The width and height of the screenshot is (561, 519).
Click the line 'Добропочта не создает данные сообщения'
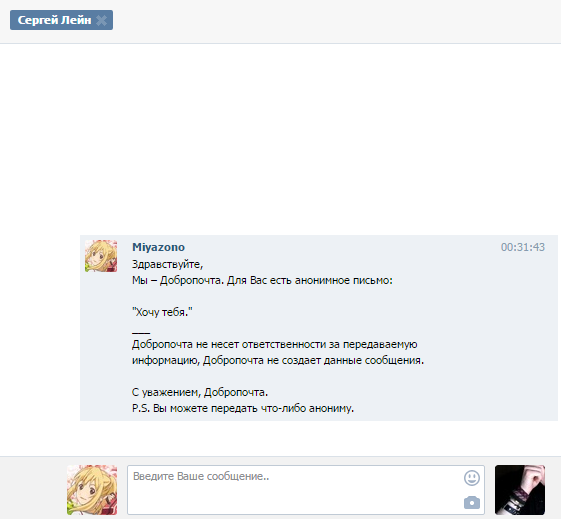tap(313, 360)
